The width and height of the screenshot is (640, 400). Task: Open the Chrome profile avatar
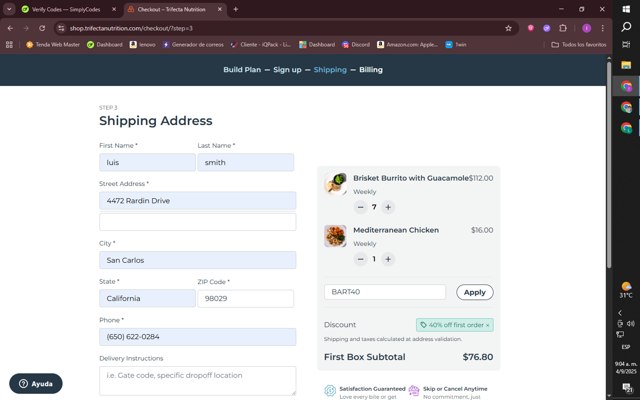coord(587,28)
